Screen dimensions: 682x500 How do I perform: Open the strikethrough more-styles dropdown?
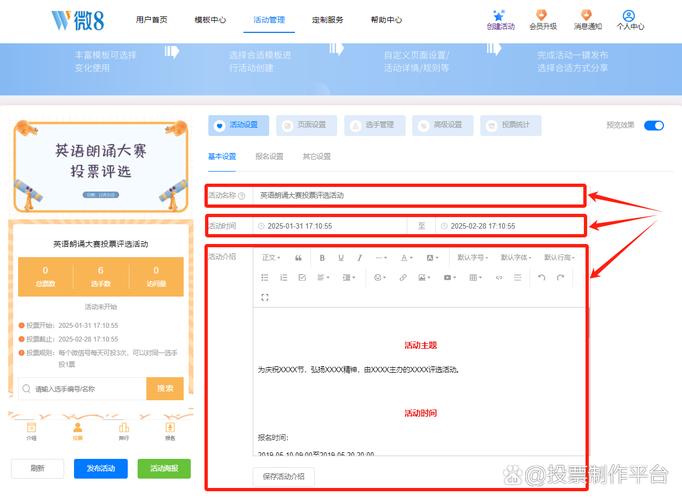click(381, 258)
